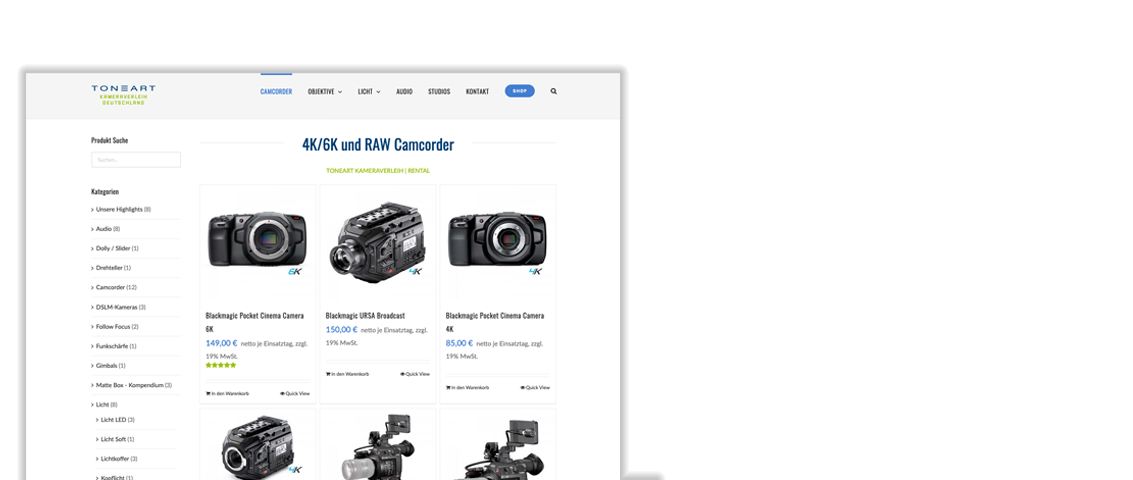Screen dimensions: 1133x480
Task: Click title Blackmagic Pocket Cinema Camera 6K
Action: [x=254, y=322]
